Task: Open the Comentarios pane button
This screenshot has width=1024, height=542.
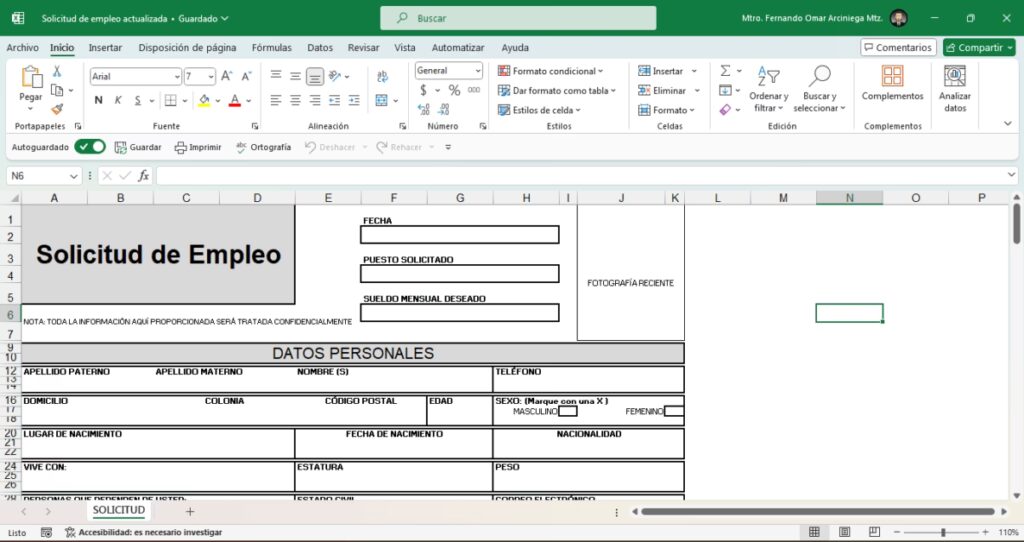Action: point(898,47)
